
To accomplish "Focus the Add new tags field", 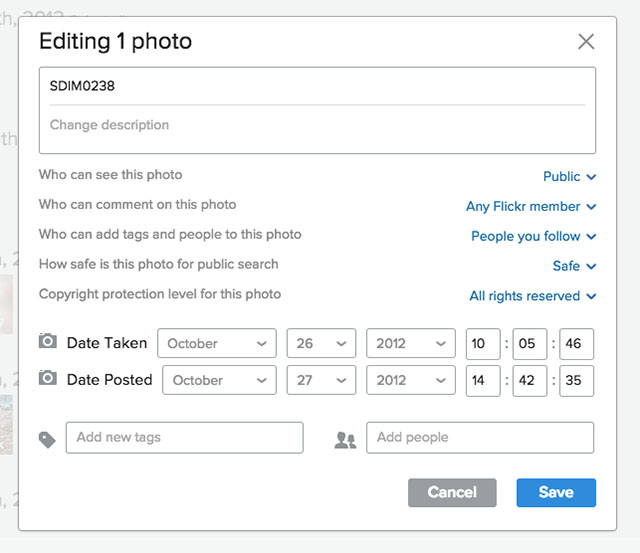I will click(184, 437).
